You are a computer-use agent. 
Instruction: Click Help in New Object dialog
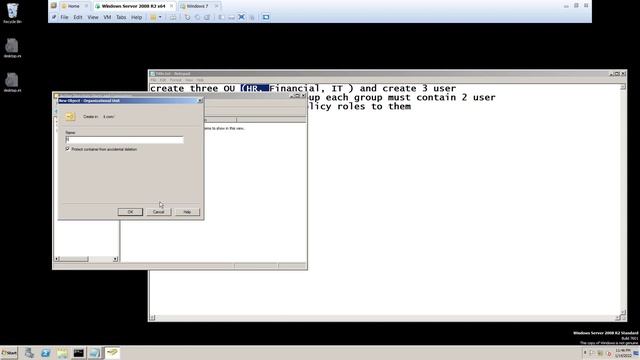pos(187,212)
